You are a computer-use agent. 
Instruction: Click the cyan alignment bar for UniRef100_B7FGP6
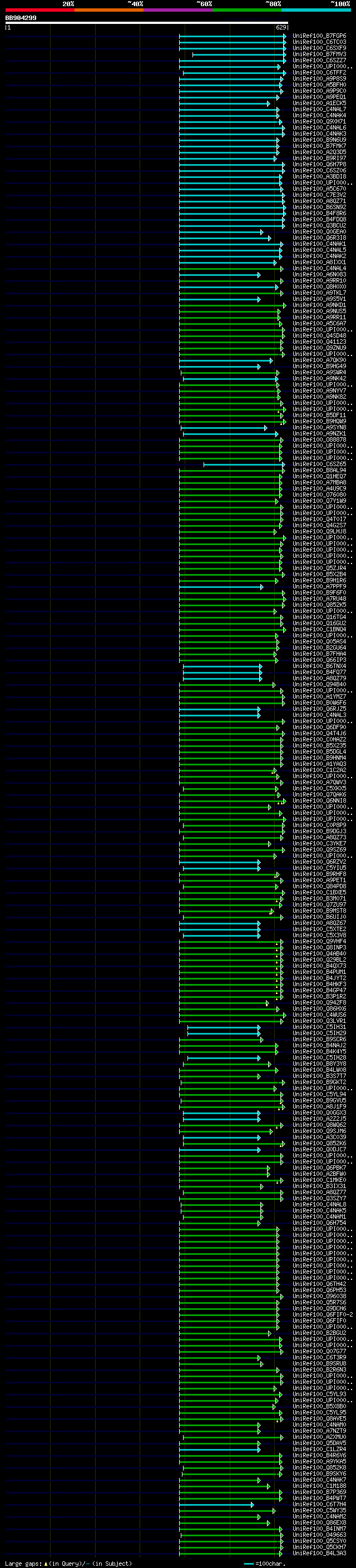coord(233,36)
